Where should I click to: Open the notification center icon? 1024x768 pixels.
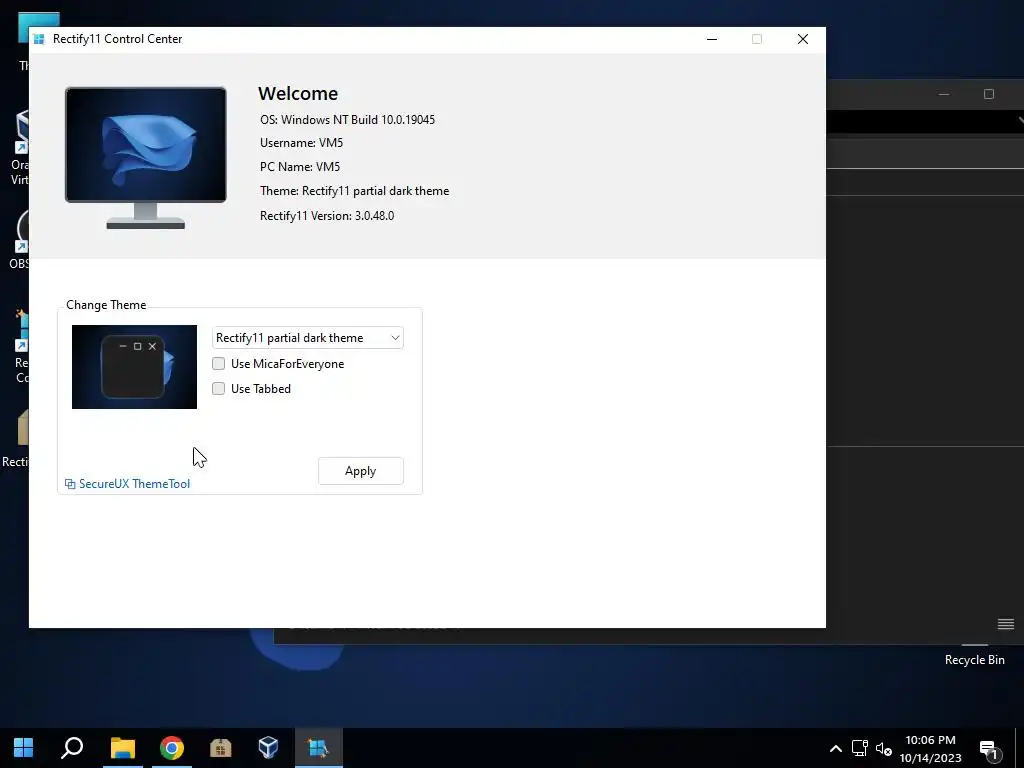click(x=989, y=750)
